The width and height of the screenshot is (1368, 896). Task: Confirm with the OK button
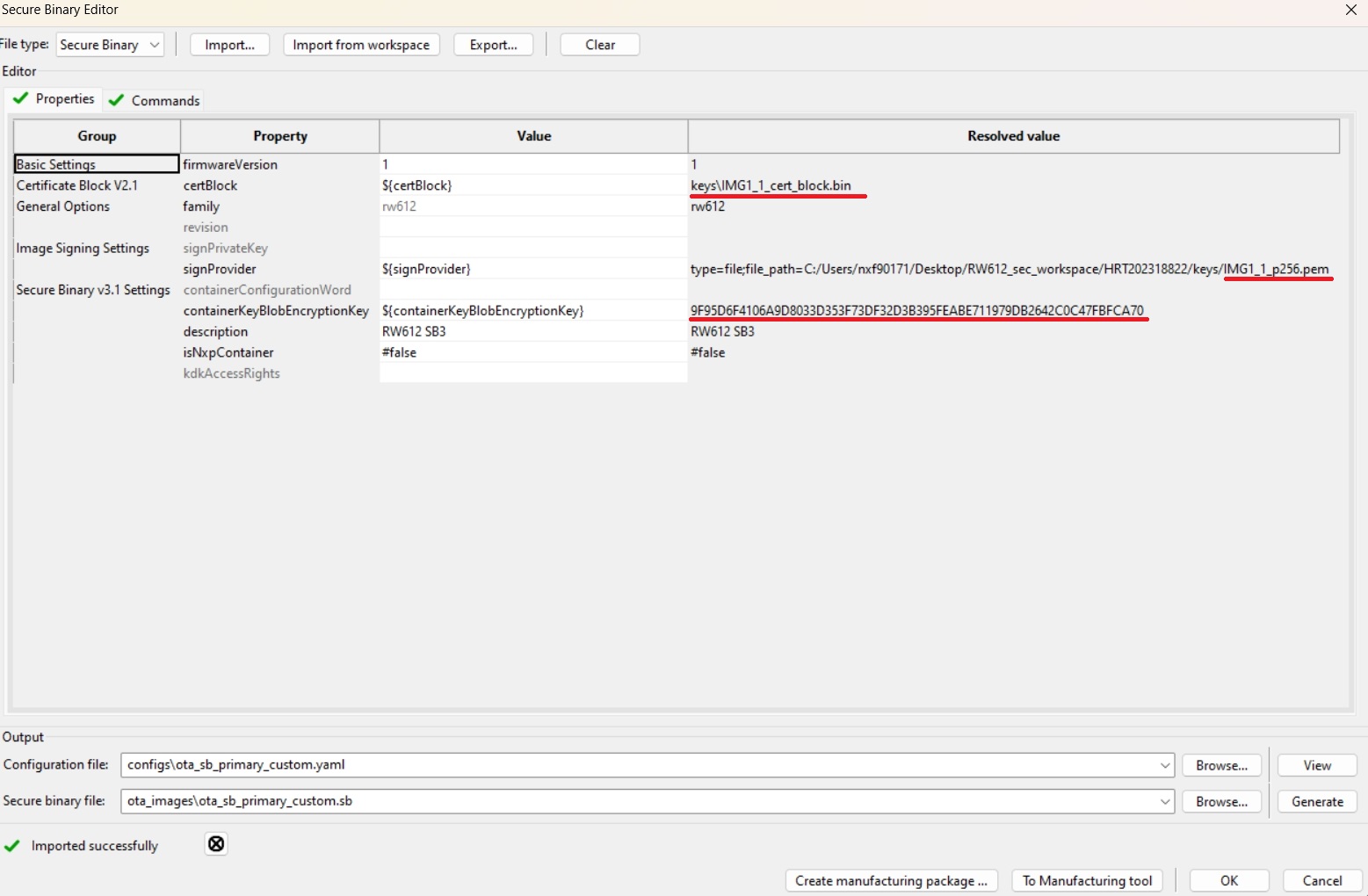(1229, 880)
